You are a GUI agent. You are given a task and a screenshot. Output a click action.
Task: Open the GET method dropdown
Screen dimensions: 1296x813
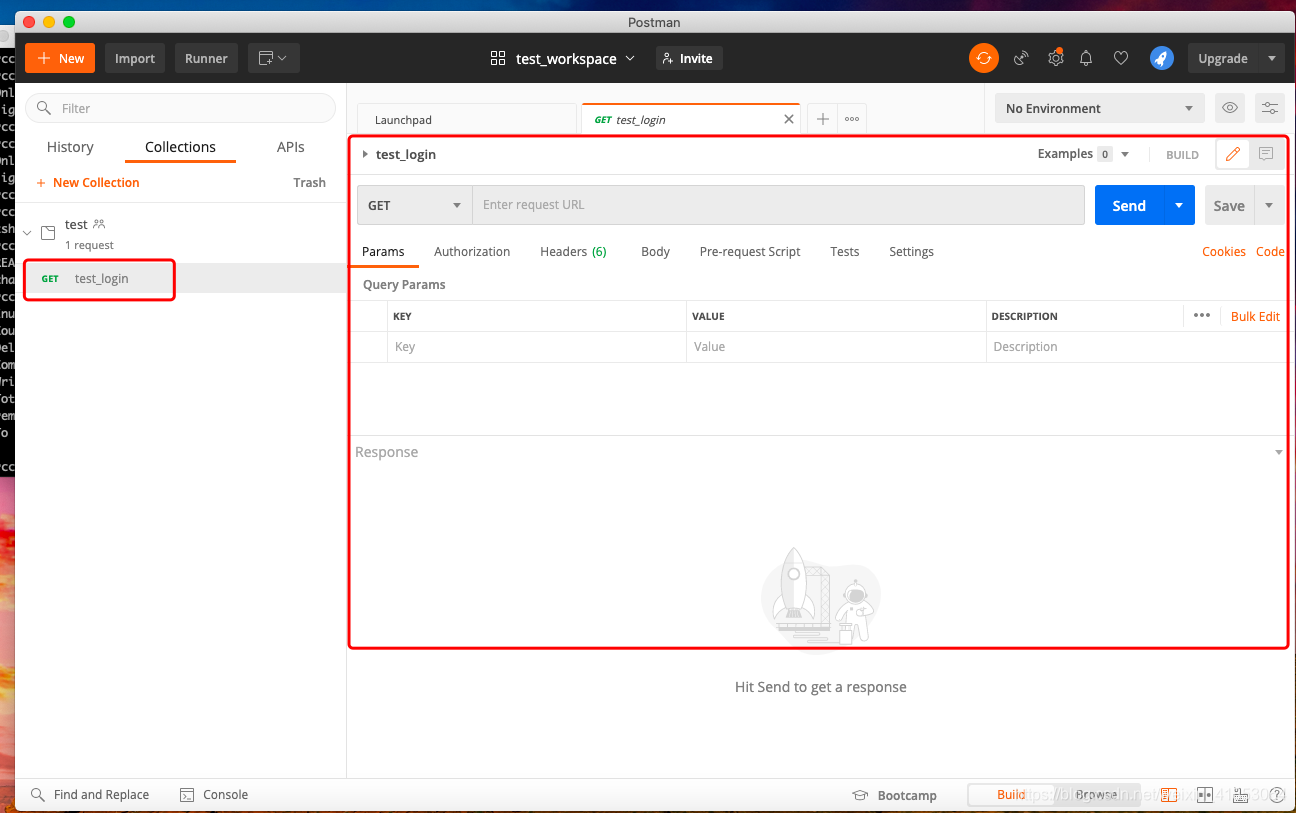point(414,205)
